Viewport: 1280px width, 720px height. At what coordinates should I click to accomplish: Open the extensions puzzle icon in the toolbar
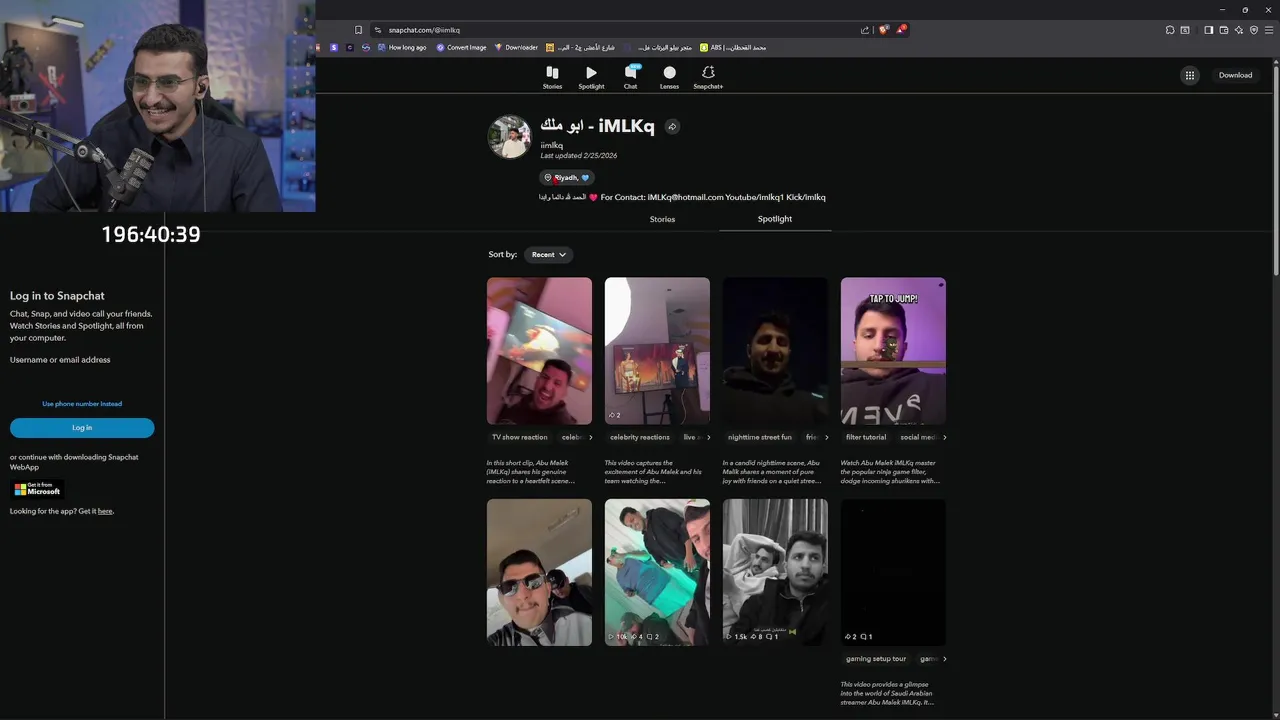click(x=1170, y=30)
